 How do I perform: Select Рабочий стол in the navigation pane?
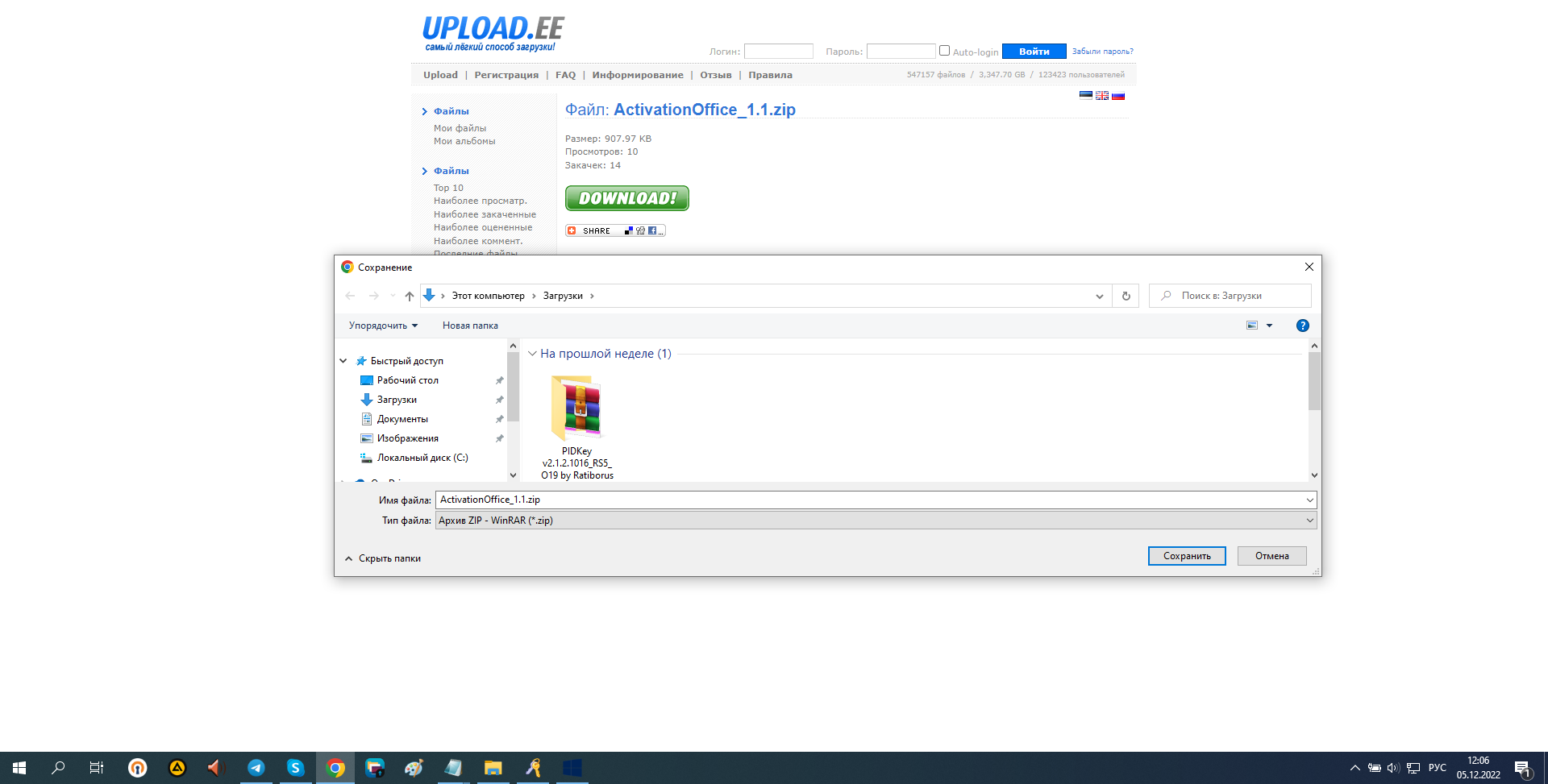[x=408, y=380]
